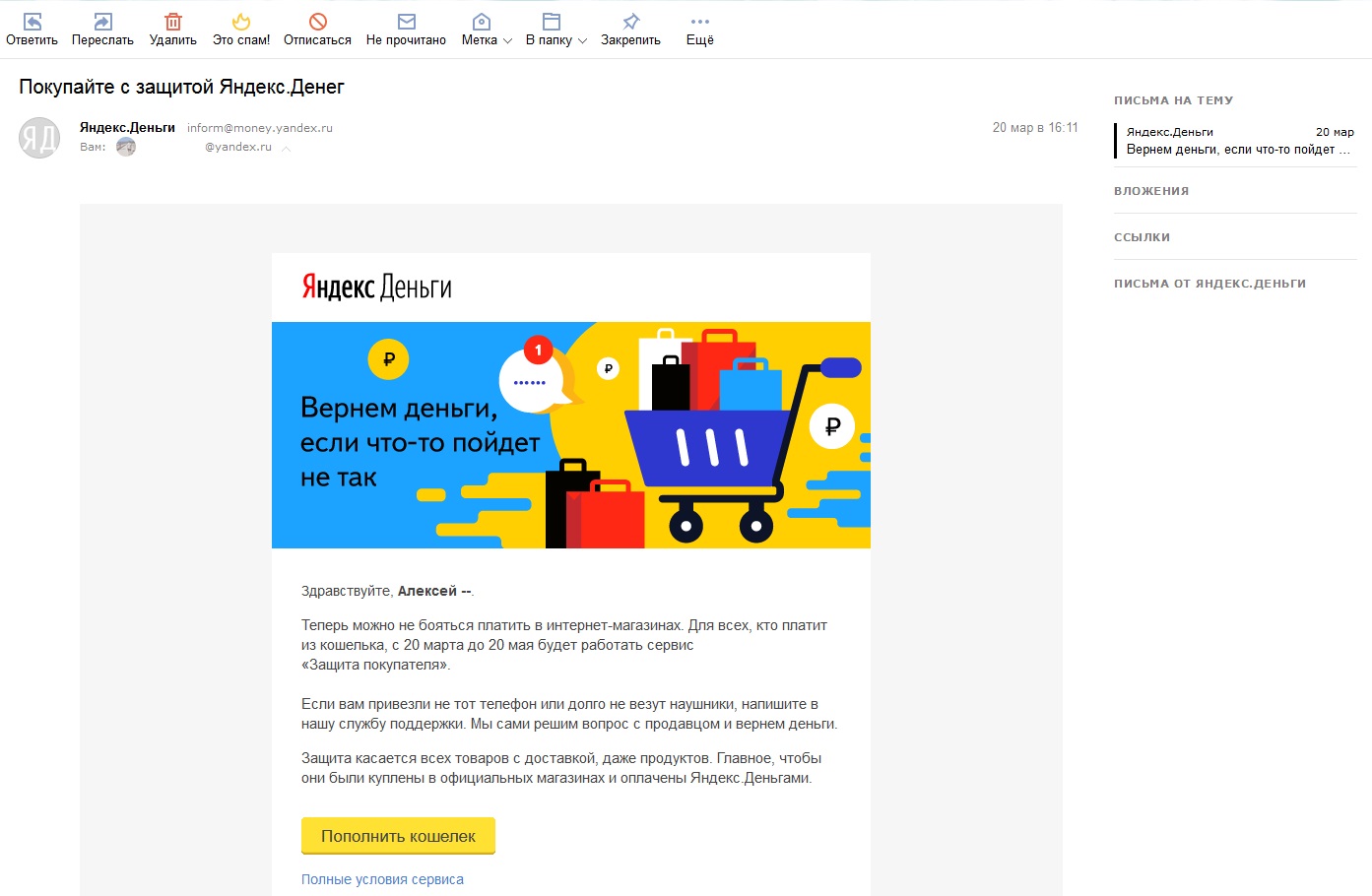Click the Reply (Ответить) arrow icon
This screenshot has height=896, width=1372.
coord(32,22)
